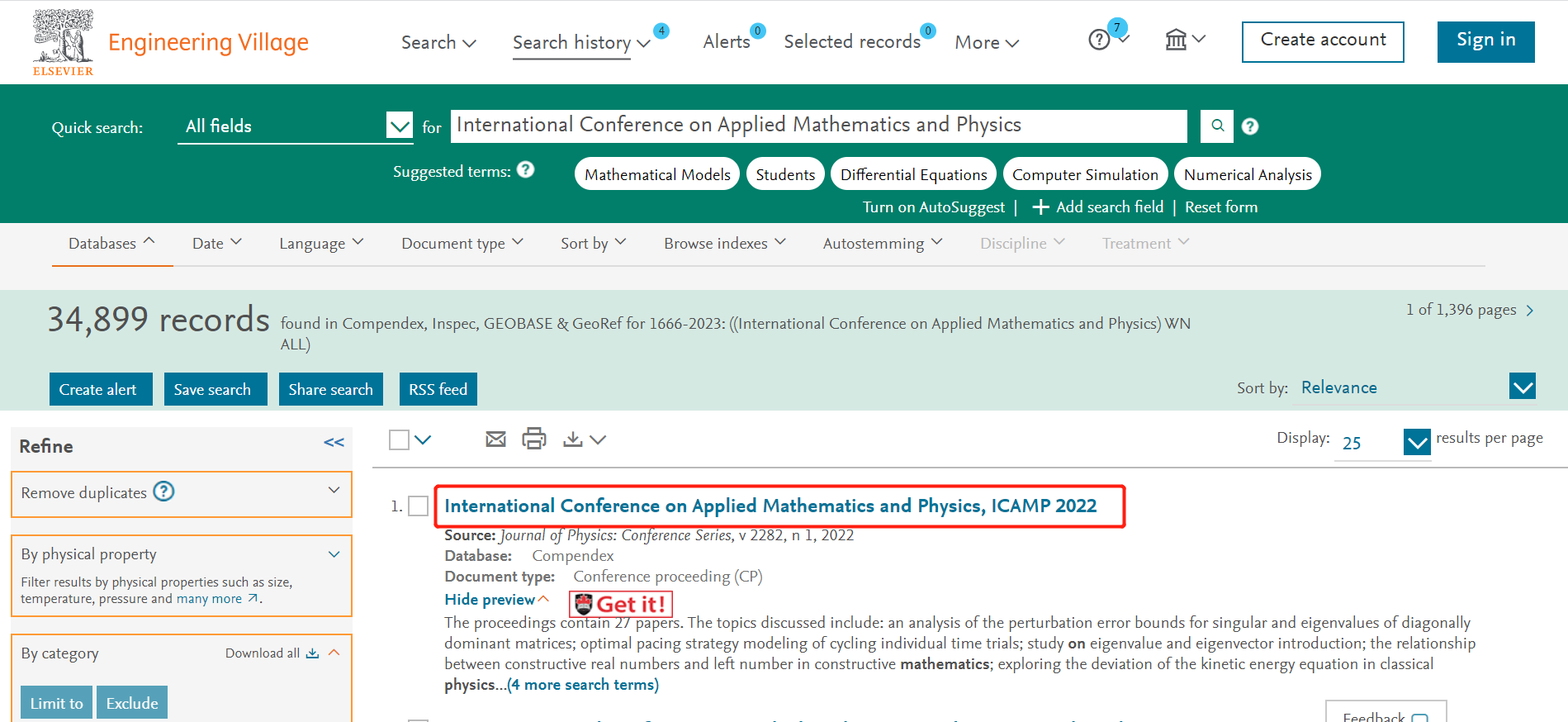Image resolution: width=1568 pixels, height=722 pixels.
Task: Email selected records envelope icon
Action: (x=495, y=439)
